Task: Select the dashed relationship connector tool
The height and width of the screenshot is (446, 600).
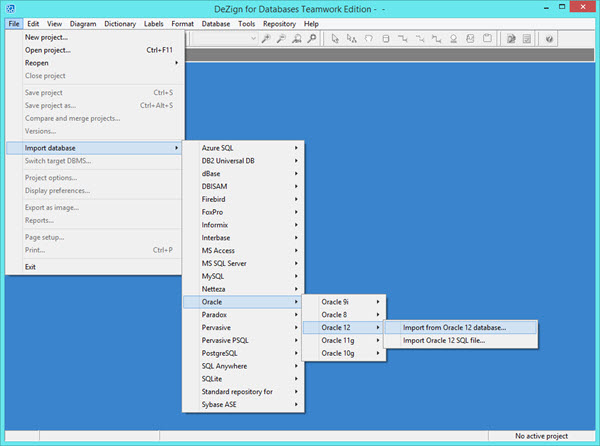Action: [x=420, y=39]
